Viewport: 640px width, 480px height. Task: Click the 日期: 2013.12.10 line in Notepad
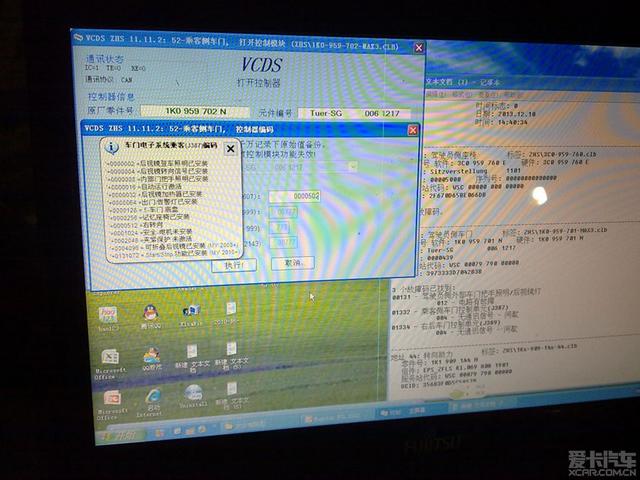(505, 114)
